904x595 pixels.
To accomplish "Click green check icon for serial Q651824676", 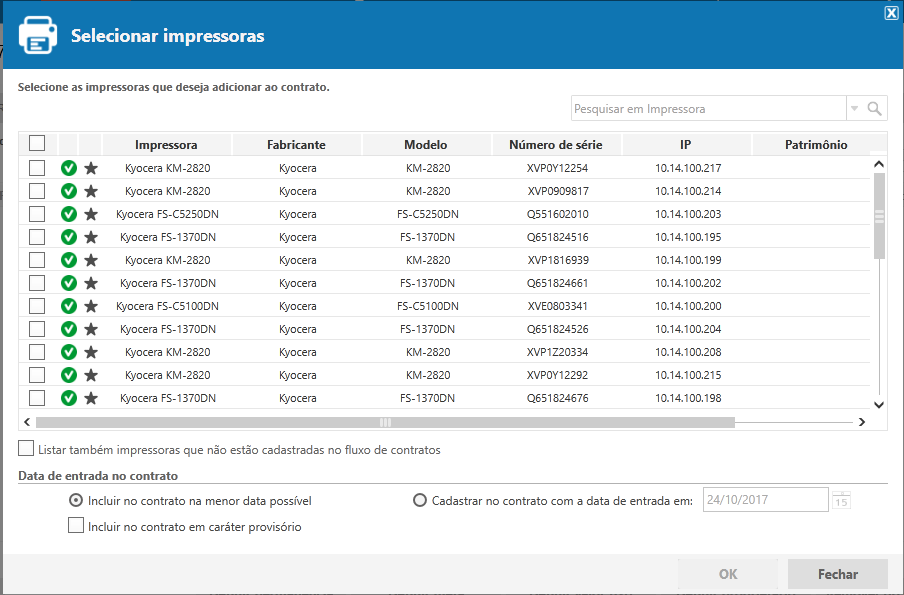I will point(69,398).
